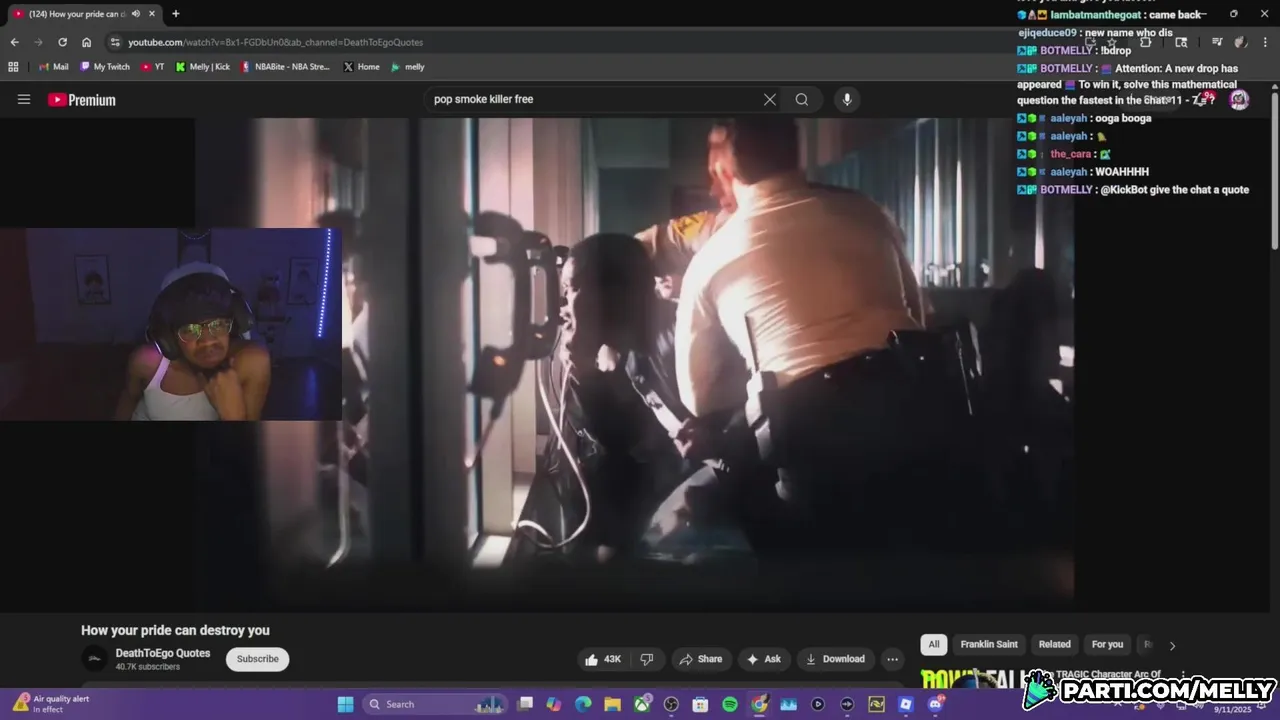Viewport: 1280px width, 720px height.
Task: Open the Windows Start menu
Action: 345,704
